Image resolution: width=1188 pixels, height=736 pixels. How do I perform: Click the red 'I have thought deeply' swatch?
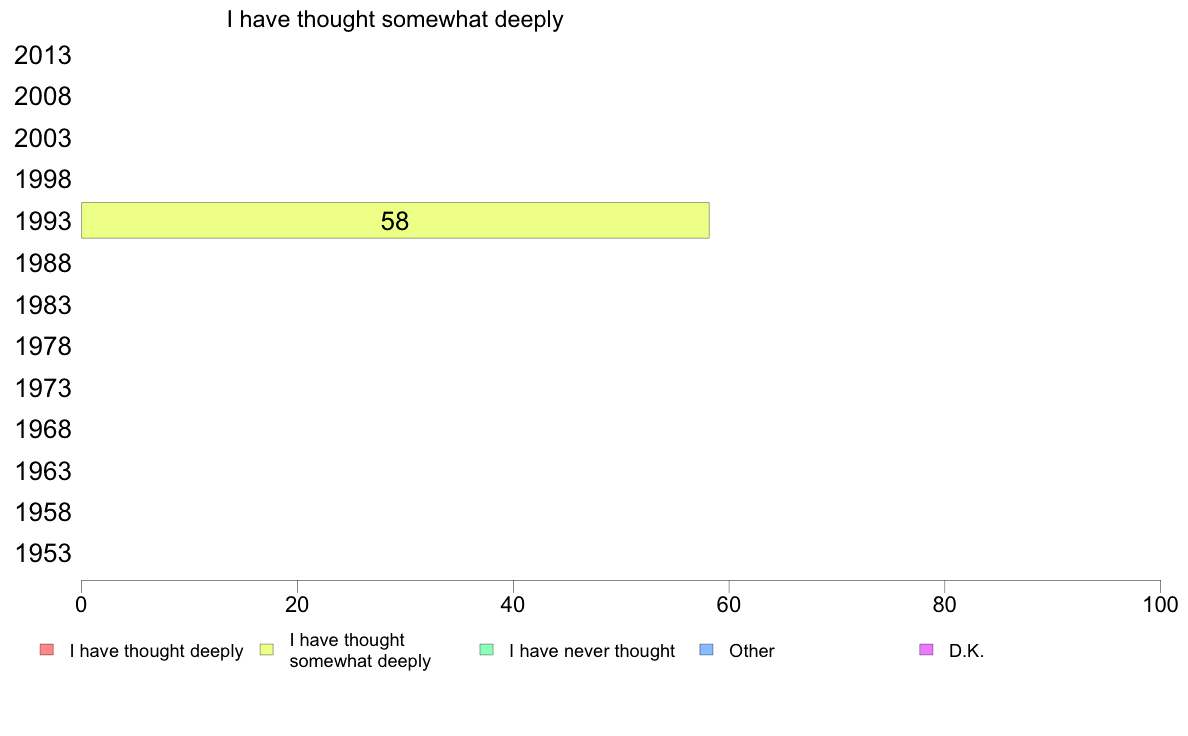coord(46,650)
